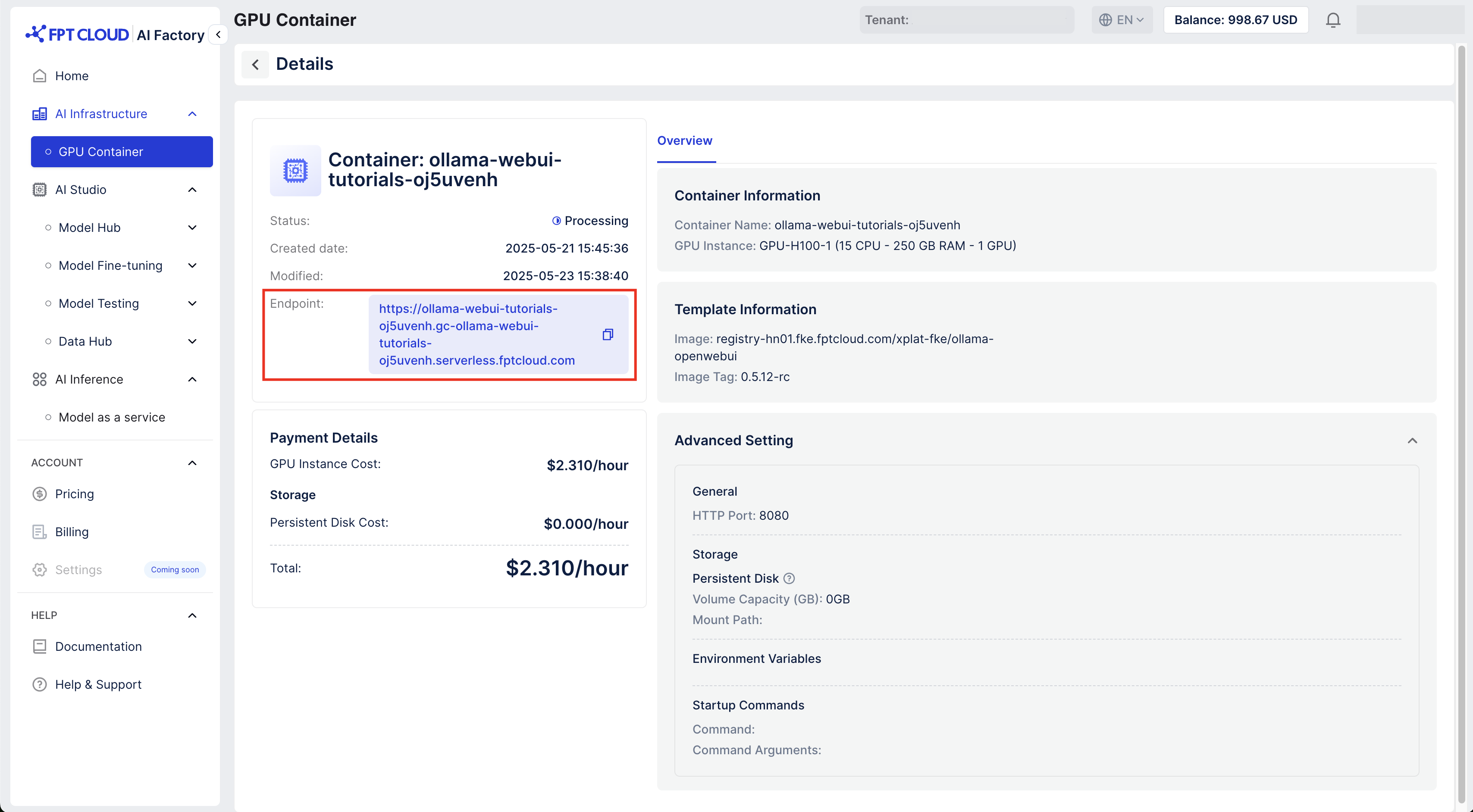Screen dimensions: 1473x812
Task: Expand the Model Hub submenu
Action: tap(193, 228)
